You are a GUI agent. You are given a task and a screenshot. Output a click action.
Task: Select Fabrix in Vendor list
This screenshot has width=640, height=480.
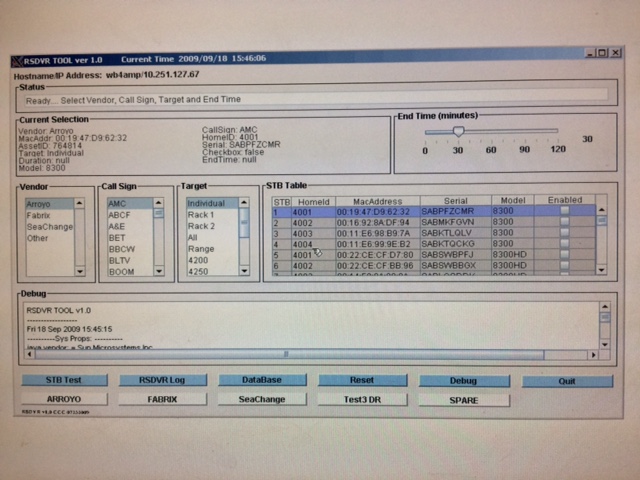pos(50,215)
